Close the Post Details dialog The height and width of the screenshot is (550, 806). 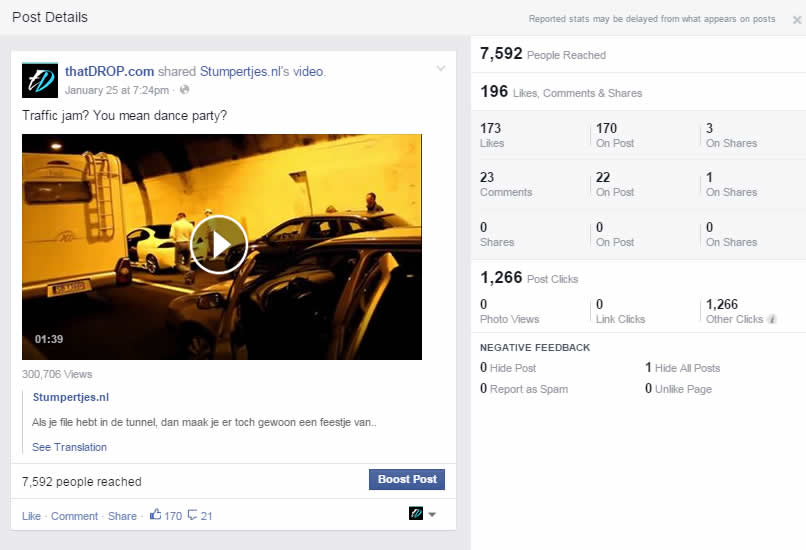tap(797, 20)
